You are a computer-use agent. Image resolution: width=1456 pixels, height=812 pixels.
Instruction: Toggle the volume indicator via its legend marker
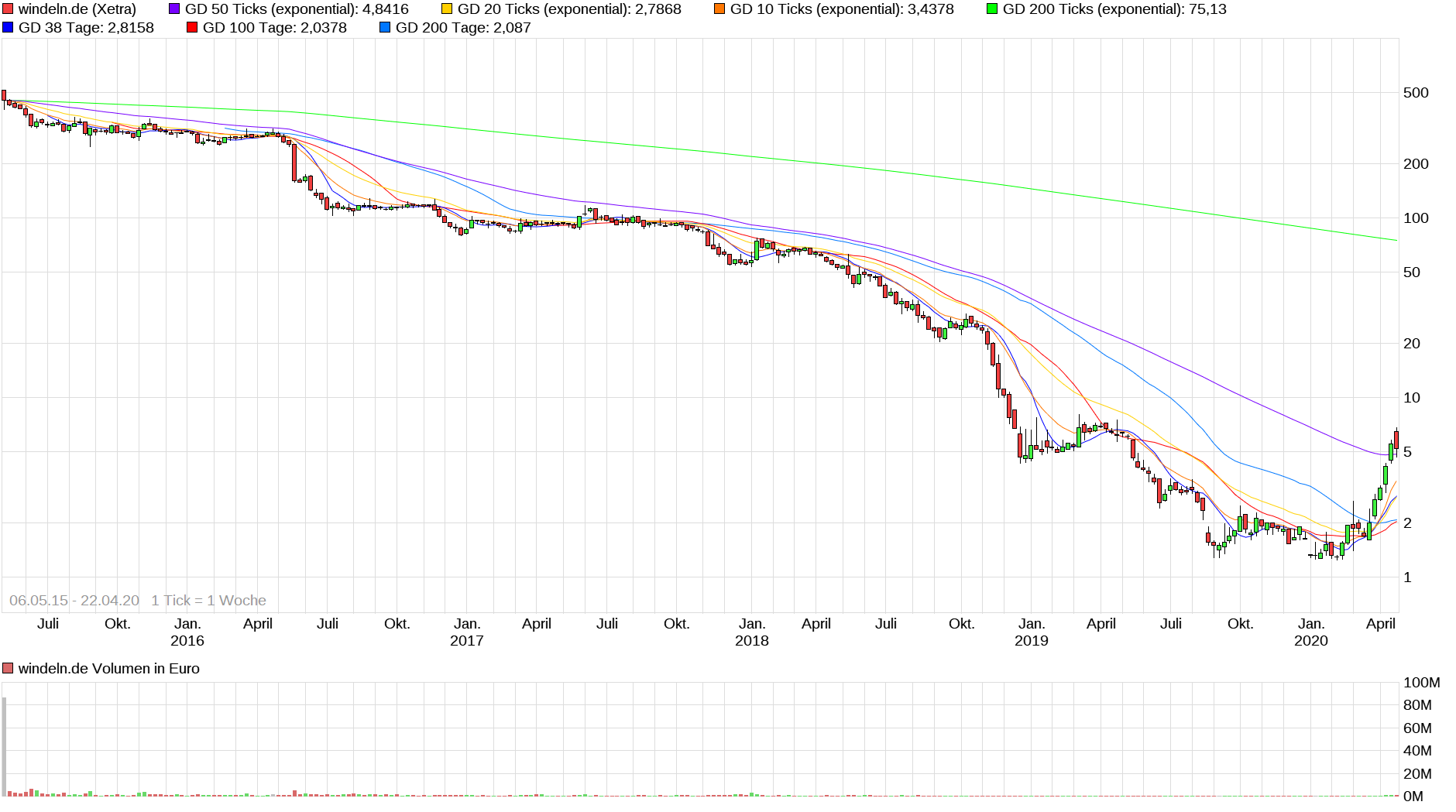pyautogui.click(x=7, y=666)
